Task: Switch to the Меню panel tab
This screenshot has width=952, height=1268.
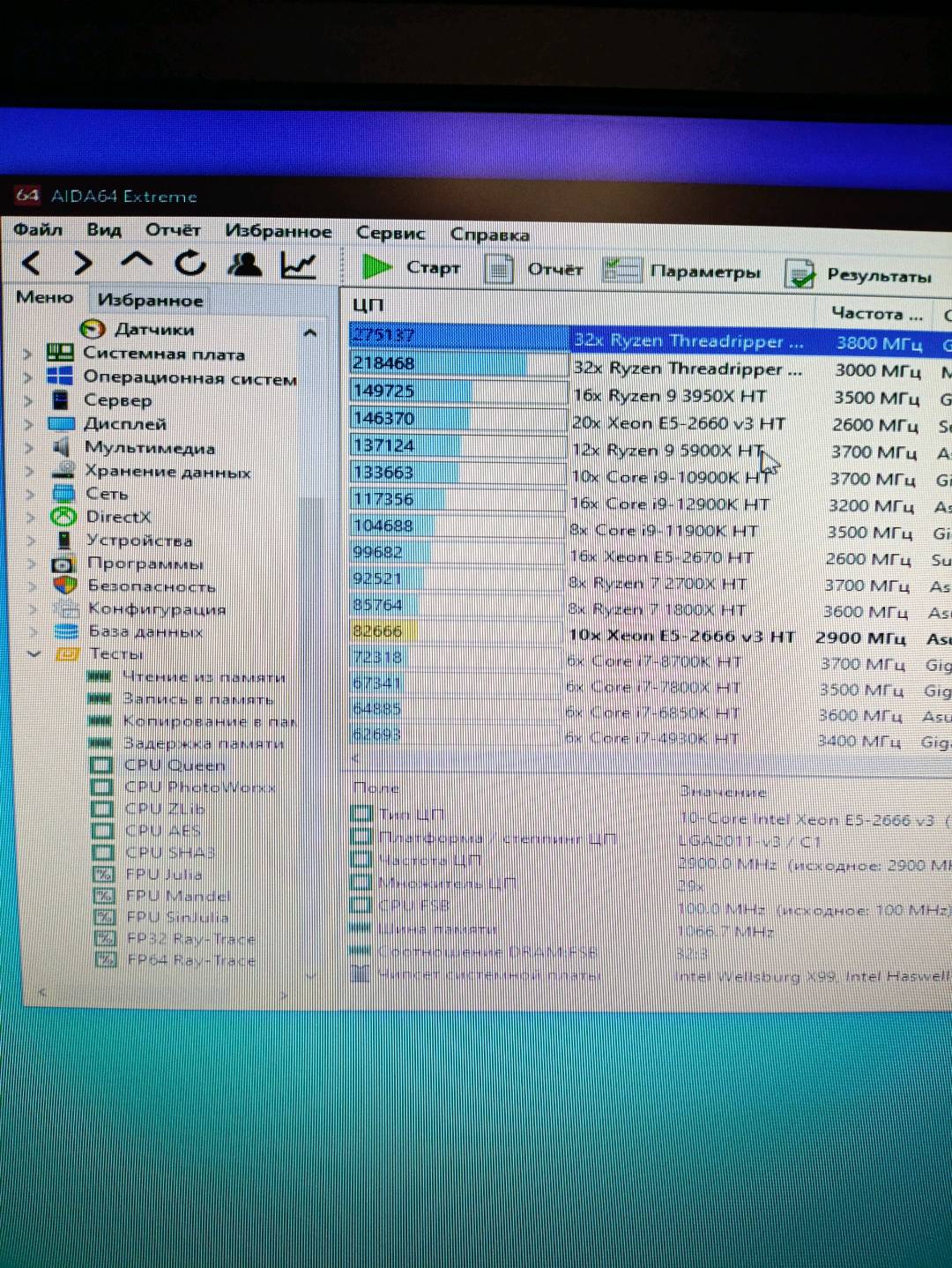Action: click(44, 297)
